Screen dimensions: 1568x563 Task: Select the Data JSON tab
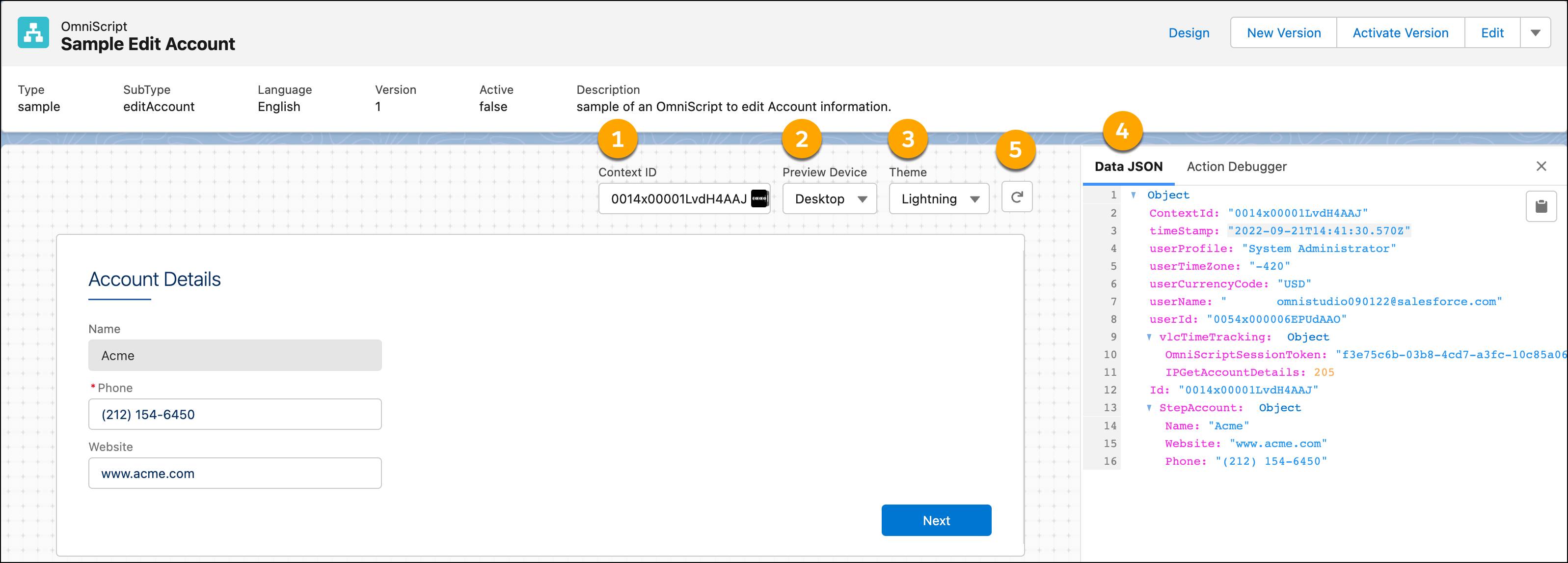click(1129, 166)
